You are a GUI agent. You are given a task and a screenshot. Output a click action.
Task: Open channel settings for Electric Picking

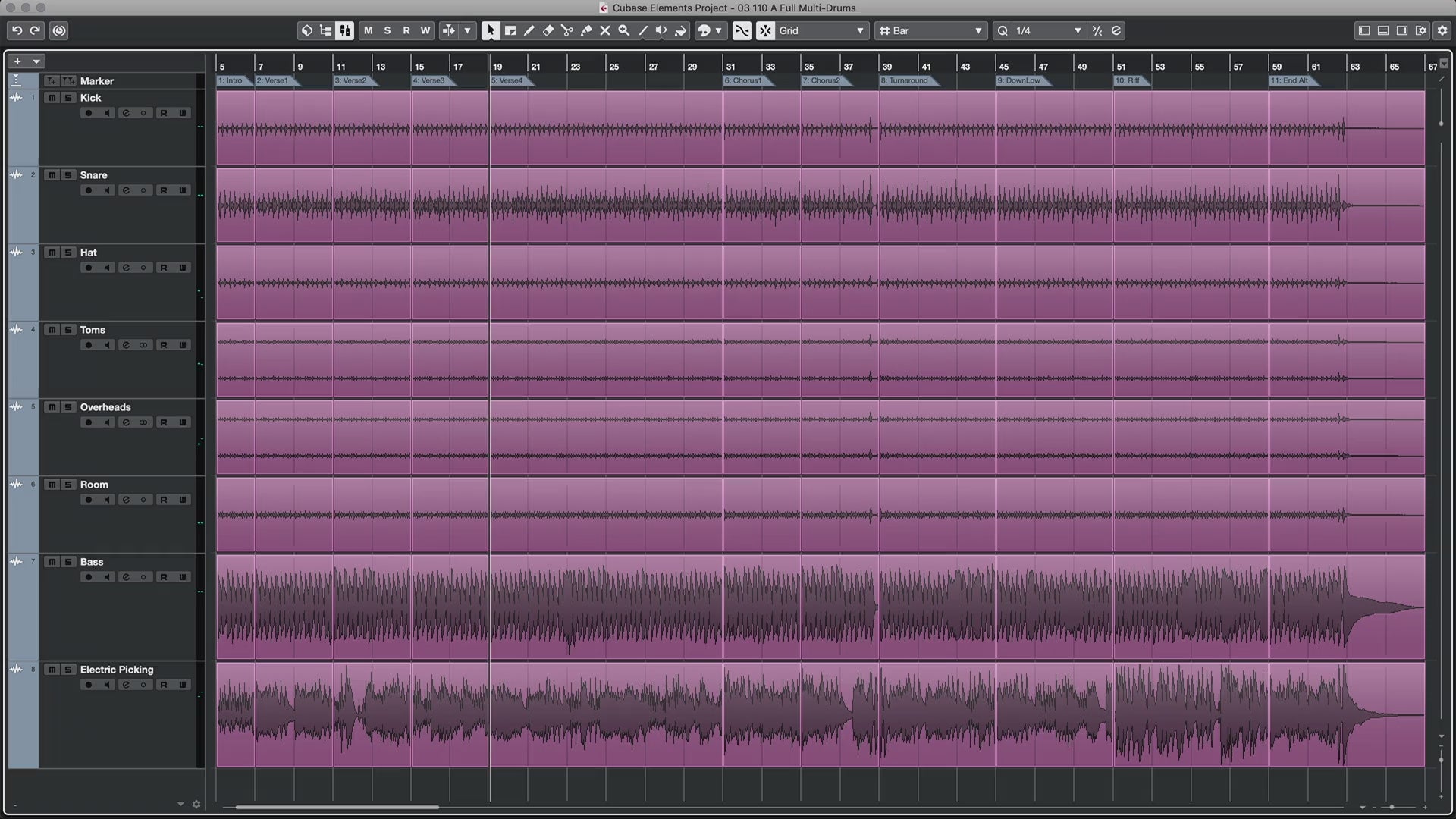click(x=126, y=685)
